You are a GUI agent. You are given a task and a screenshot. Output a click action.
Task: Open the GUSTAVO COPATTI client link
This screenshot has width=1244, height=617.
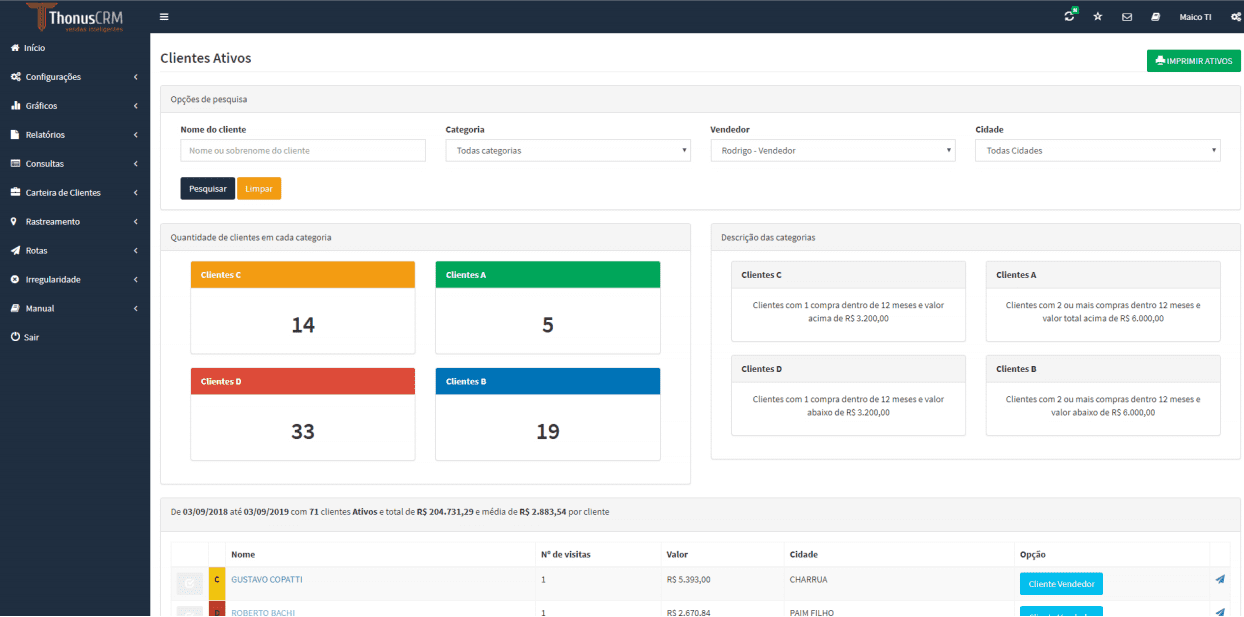click(267, 580)
